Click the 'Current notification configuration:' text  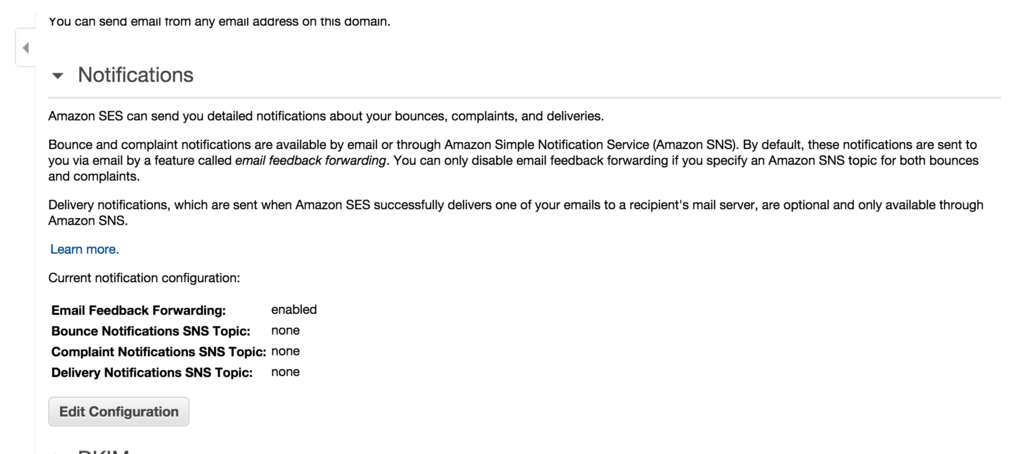(144, 278)
